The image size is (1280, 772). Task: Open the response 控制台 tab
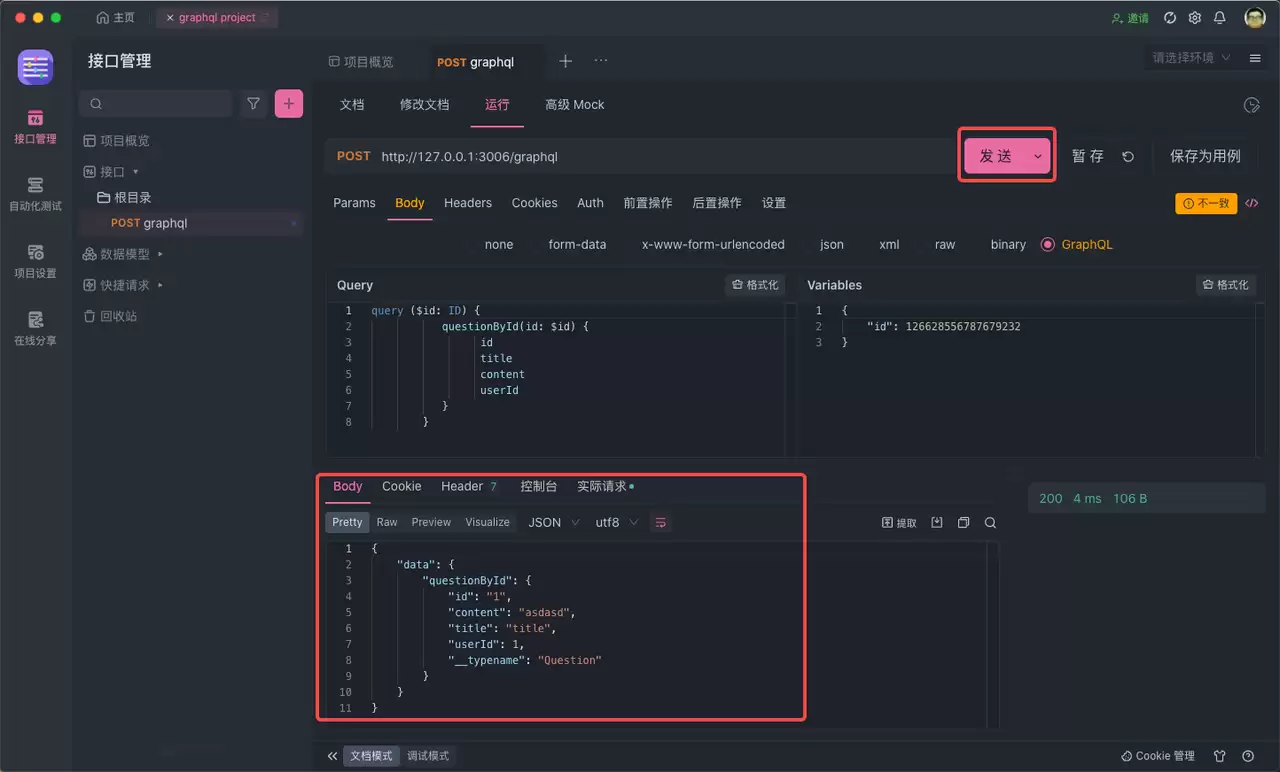[539, 486]
